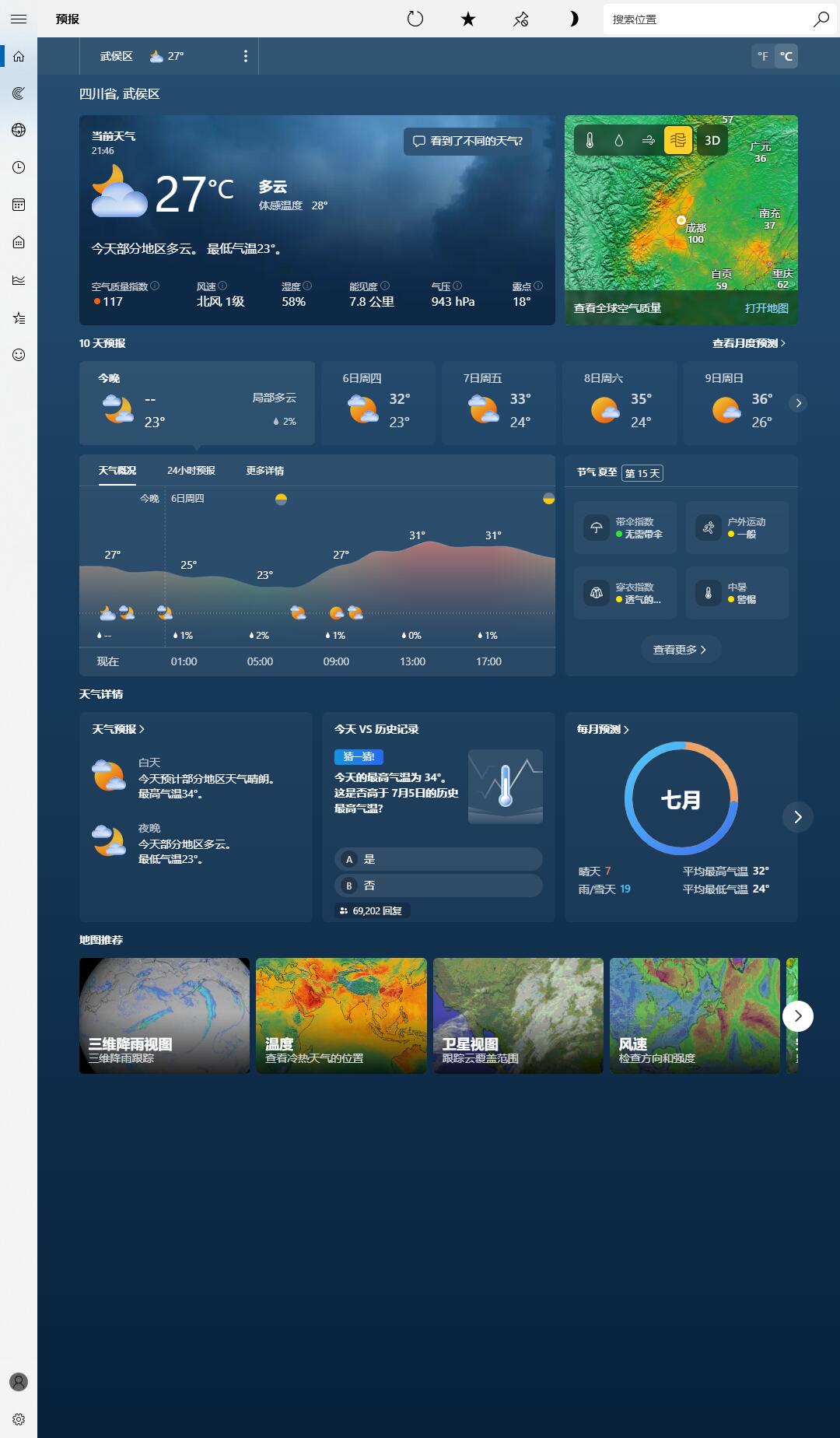
Task: Open 查看月度预测 link
Action: (x=749, y=343)
